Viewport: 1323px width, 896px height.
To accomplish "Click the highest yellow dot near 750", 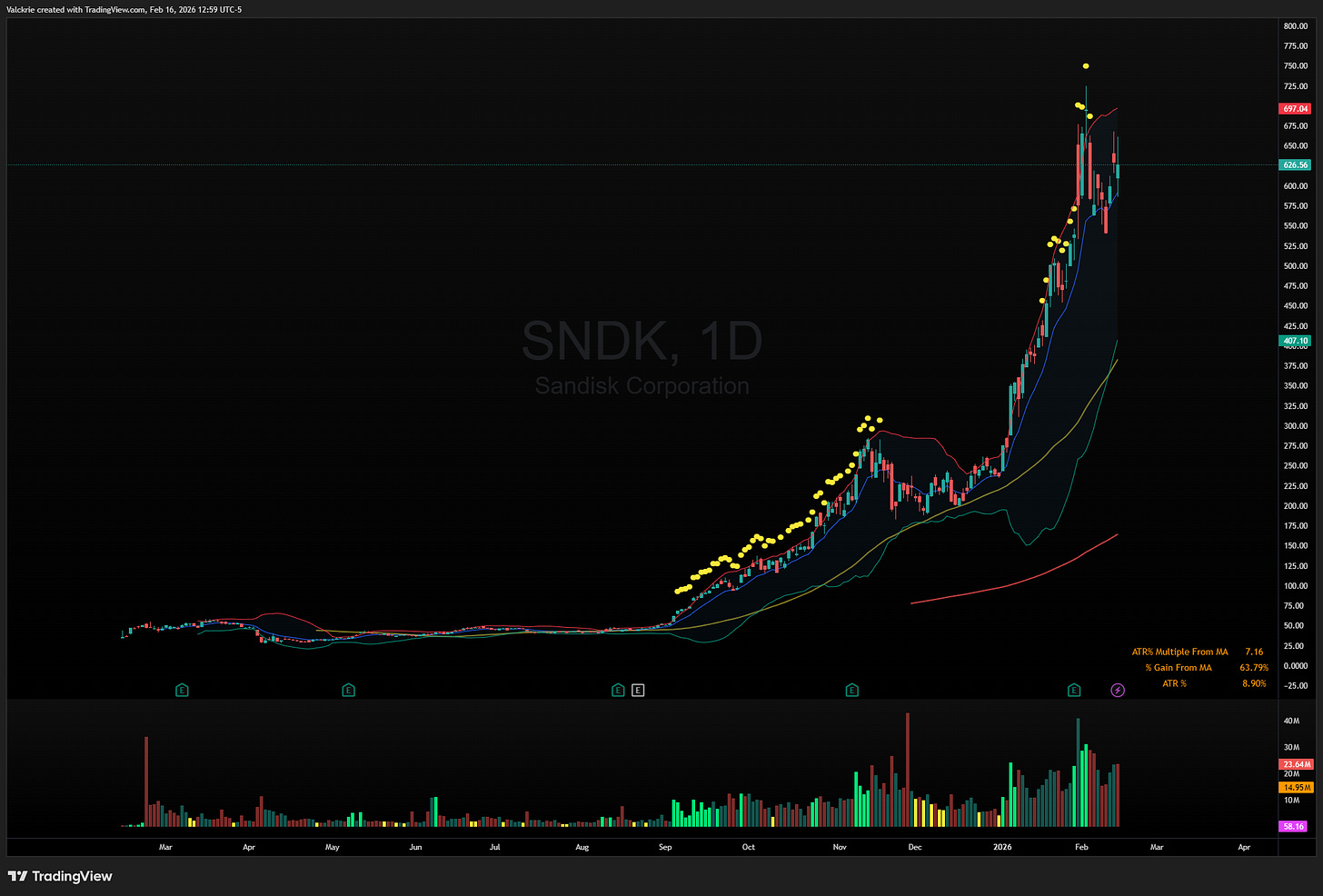I will pos(1086,66).
